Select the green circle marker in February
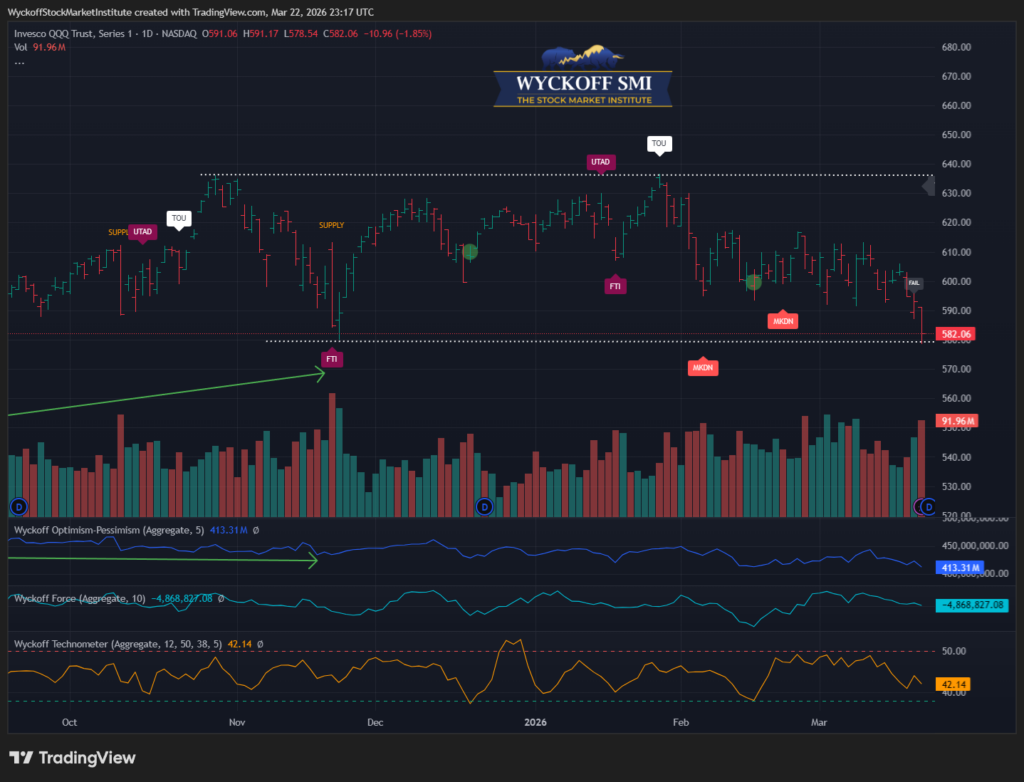The height and width of the screenshot is (782, 1024). click(754, 283)
